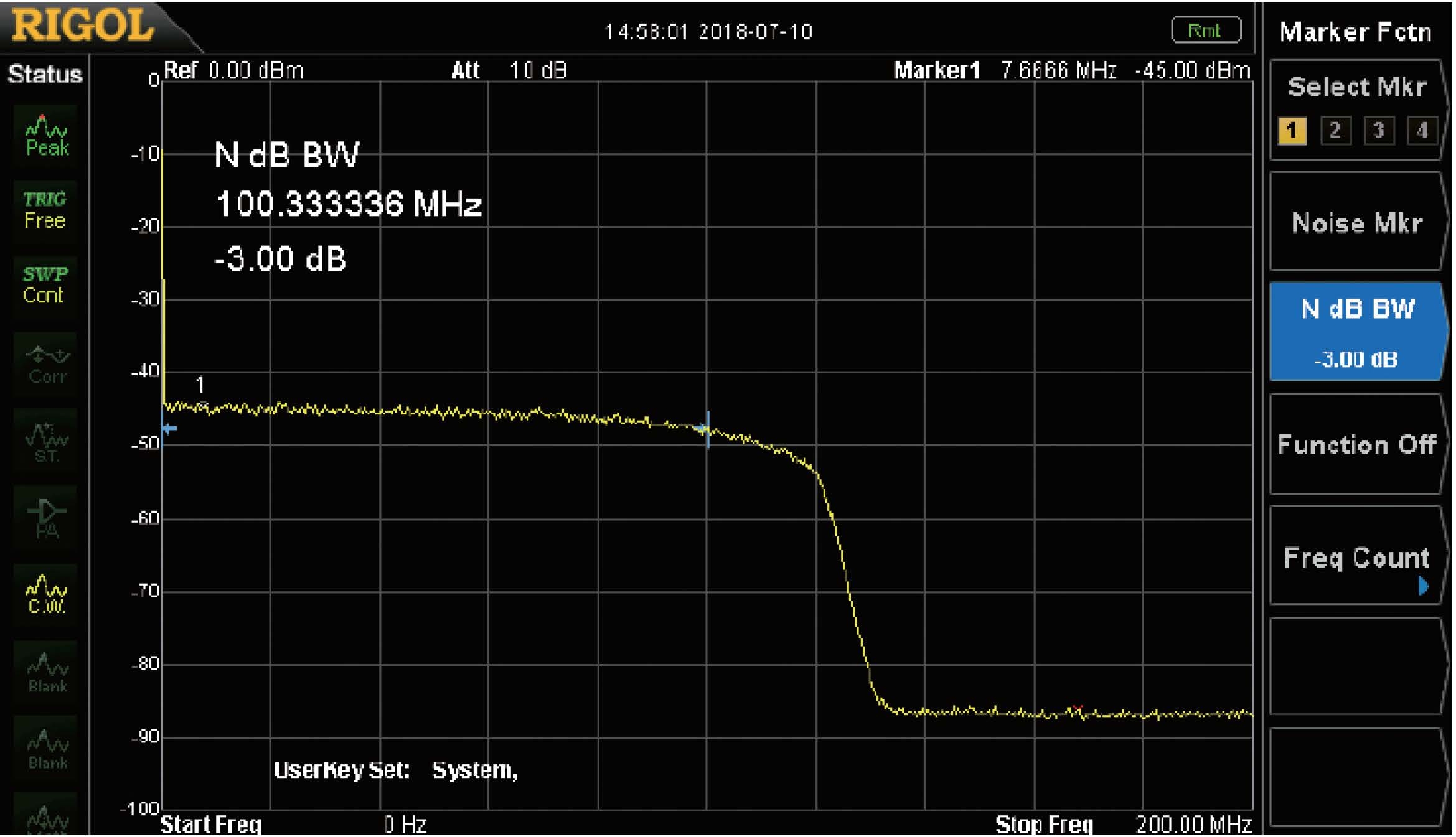The width and height of the screenshot is (1456, 837).
Task: Click the left blue N dB arrow marker
Action: coord(169,428)
